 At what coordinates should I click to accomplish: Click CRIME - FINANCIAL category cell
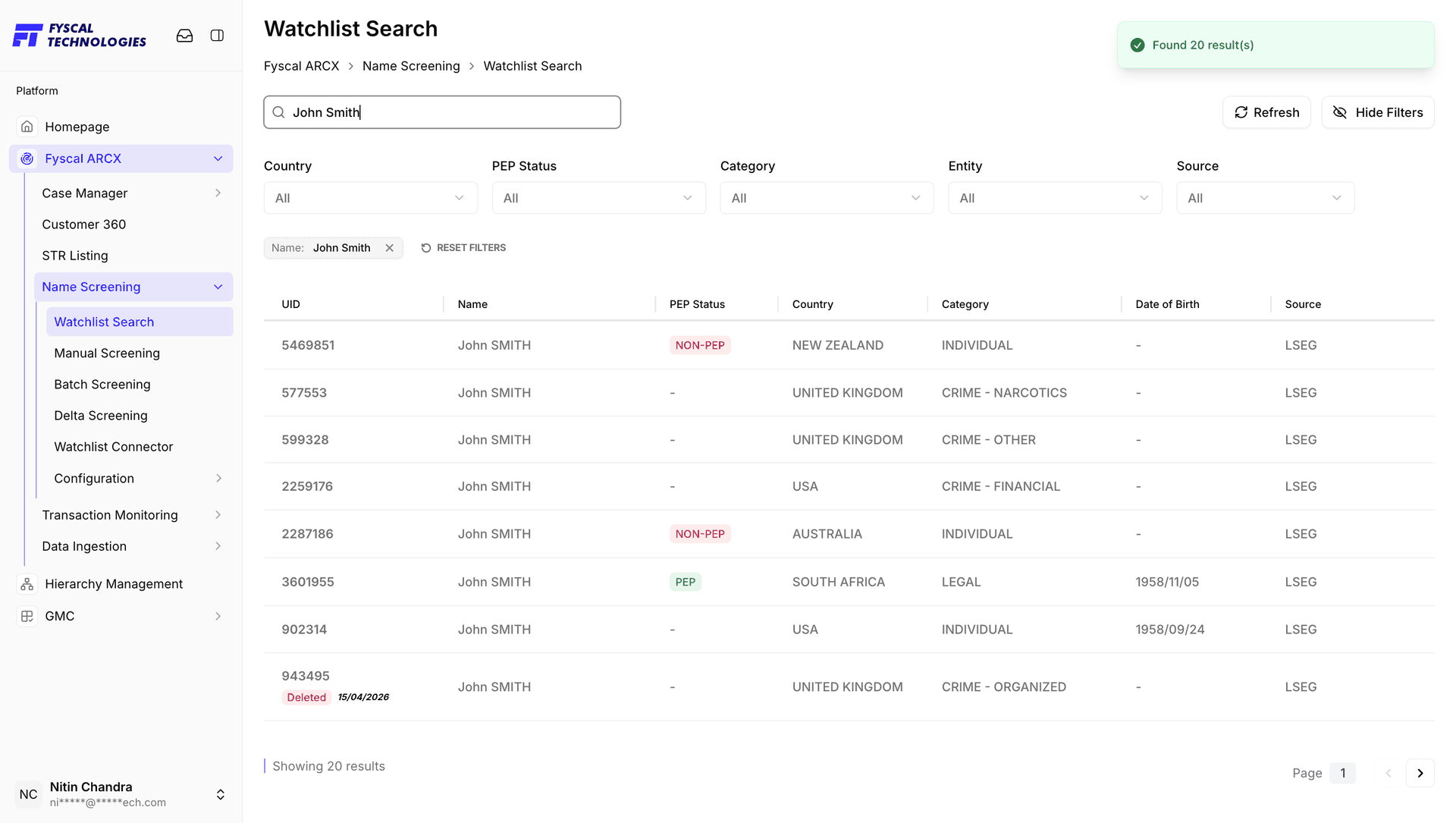coord(1001,486)
